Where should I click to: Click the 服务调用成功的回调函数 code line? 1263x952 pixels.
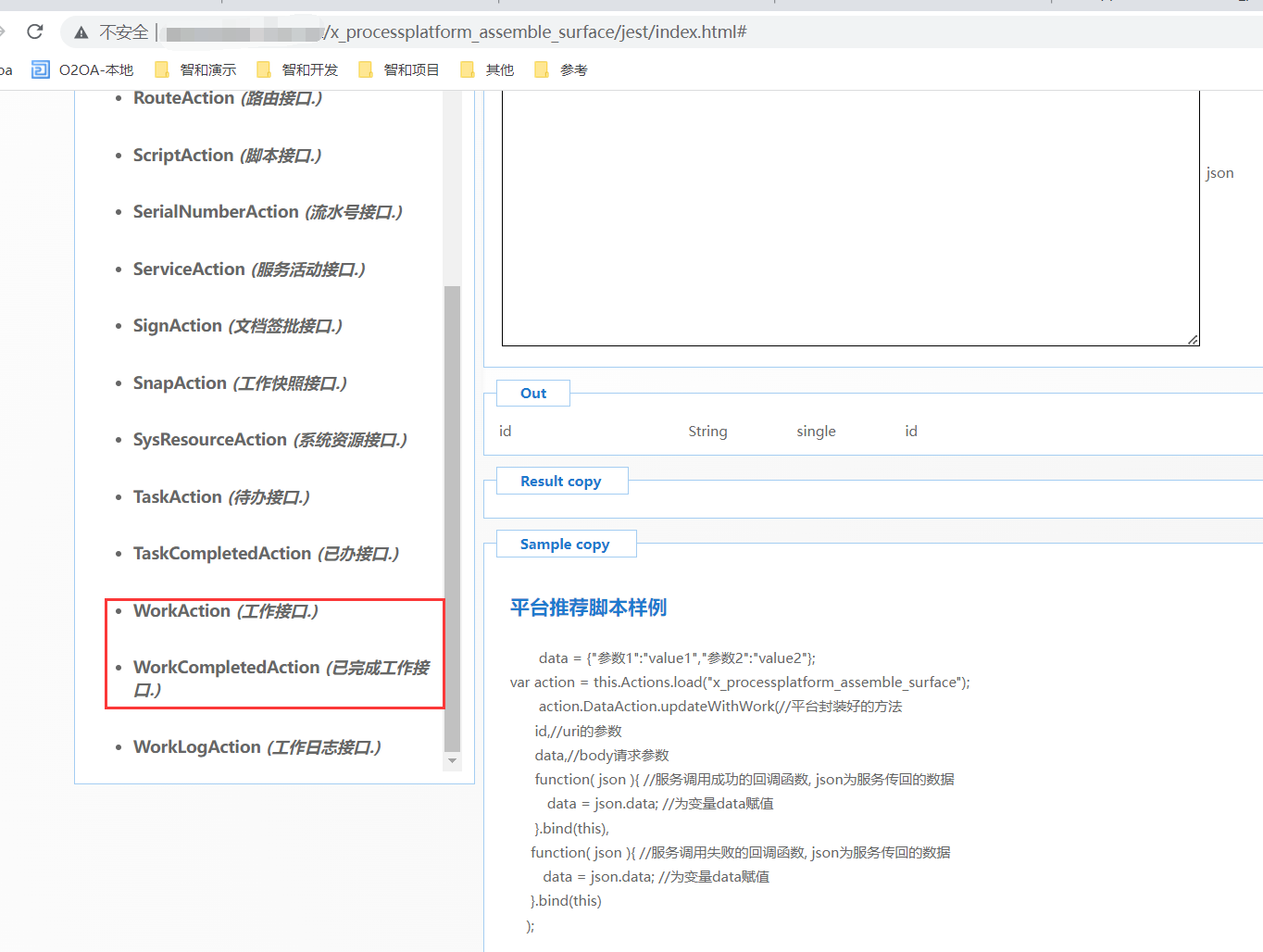click(x=744, y=780)
